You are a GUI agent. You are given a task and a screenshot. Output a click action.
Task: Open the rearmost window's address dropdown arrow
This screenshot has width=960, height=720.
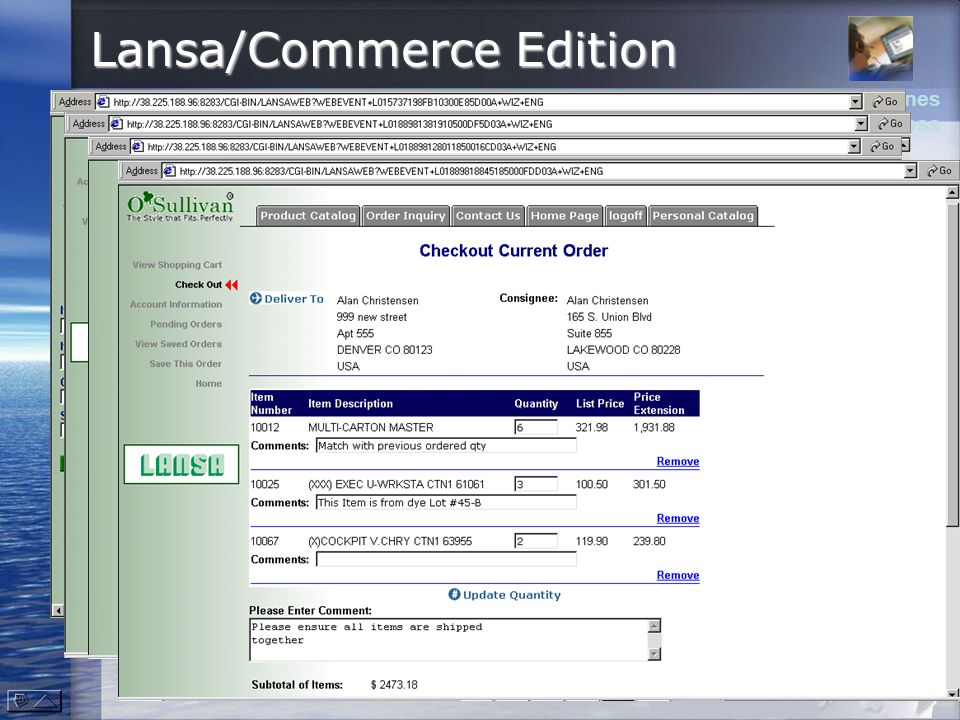click(x=856, y=102)
